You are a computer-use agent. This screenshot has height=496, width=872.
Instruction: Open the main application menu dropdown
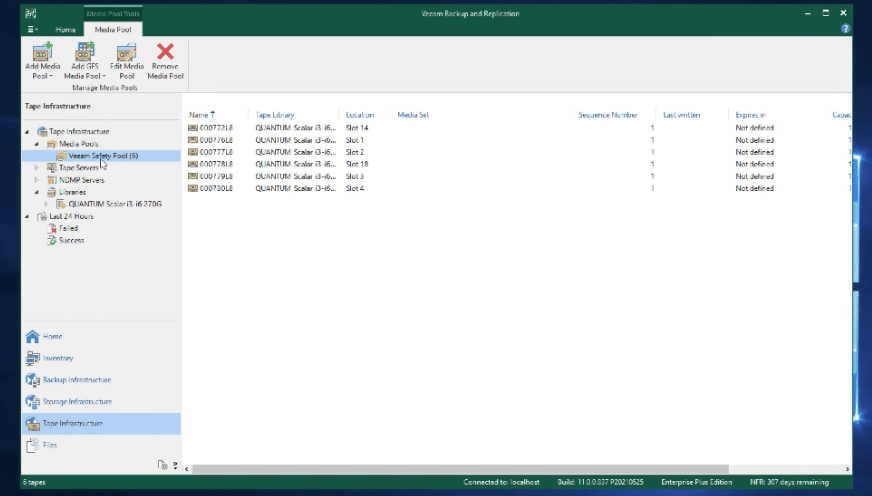tap(32, 29)
